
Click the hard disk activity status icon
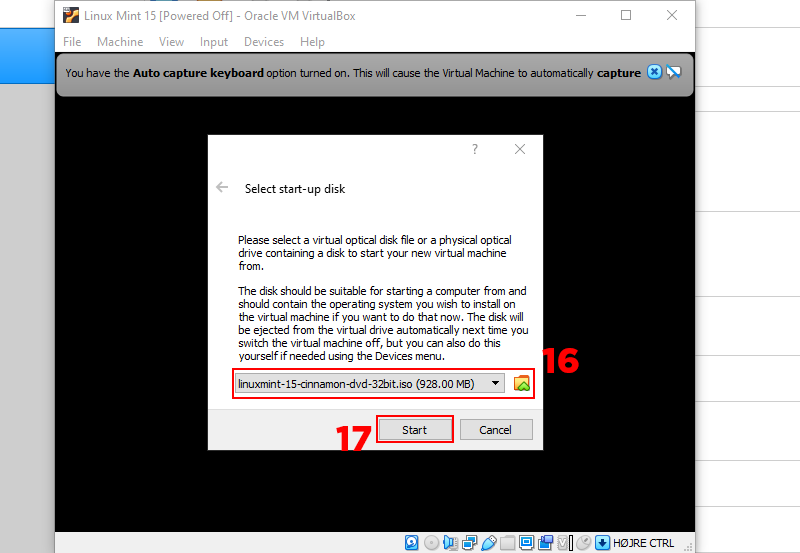[x=412, y=543]
